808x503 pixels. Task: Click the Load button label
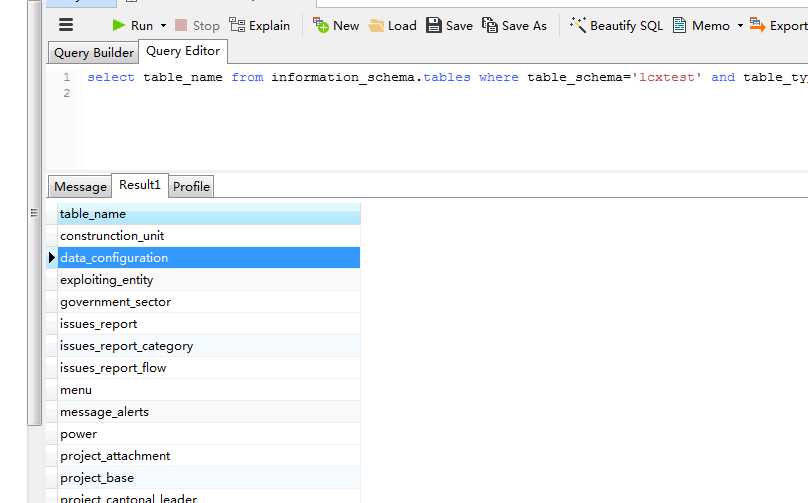402,25
